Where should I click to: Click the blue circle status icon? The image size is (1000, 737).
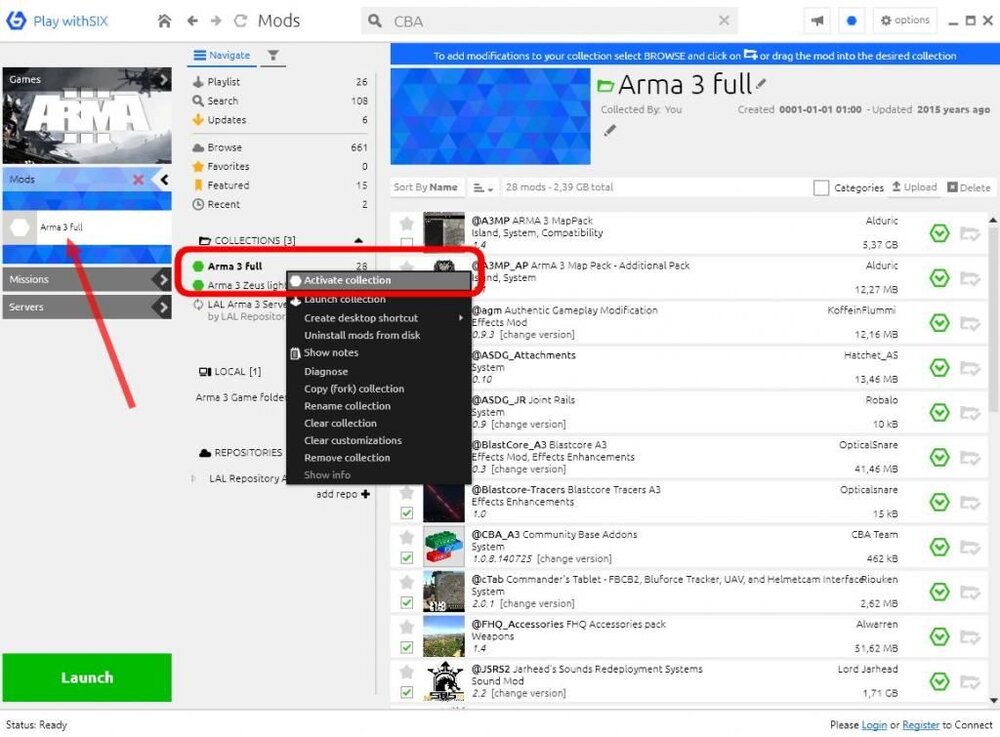(x=851, y=20)
